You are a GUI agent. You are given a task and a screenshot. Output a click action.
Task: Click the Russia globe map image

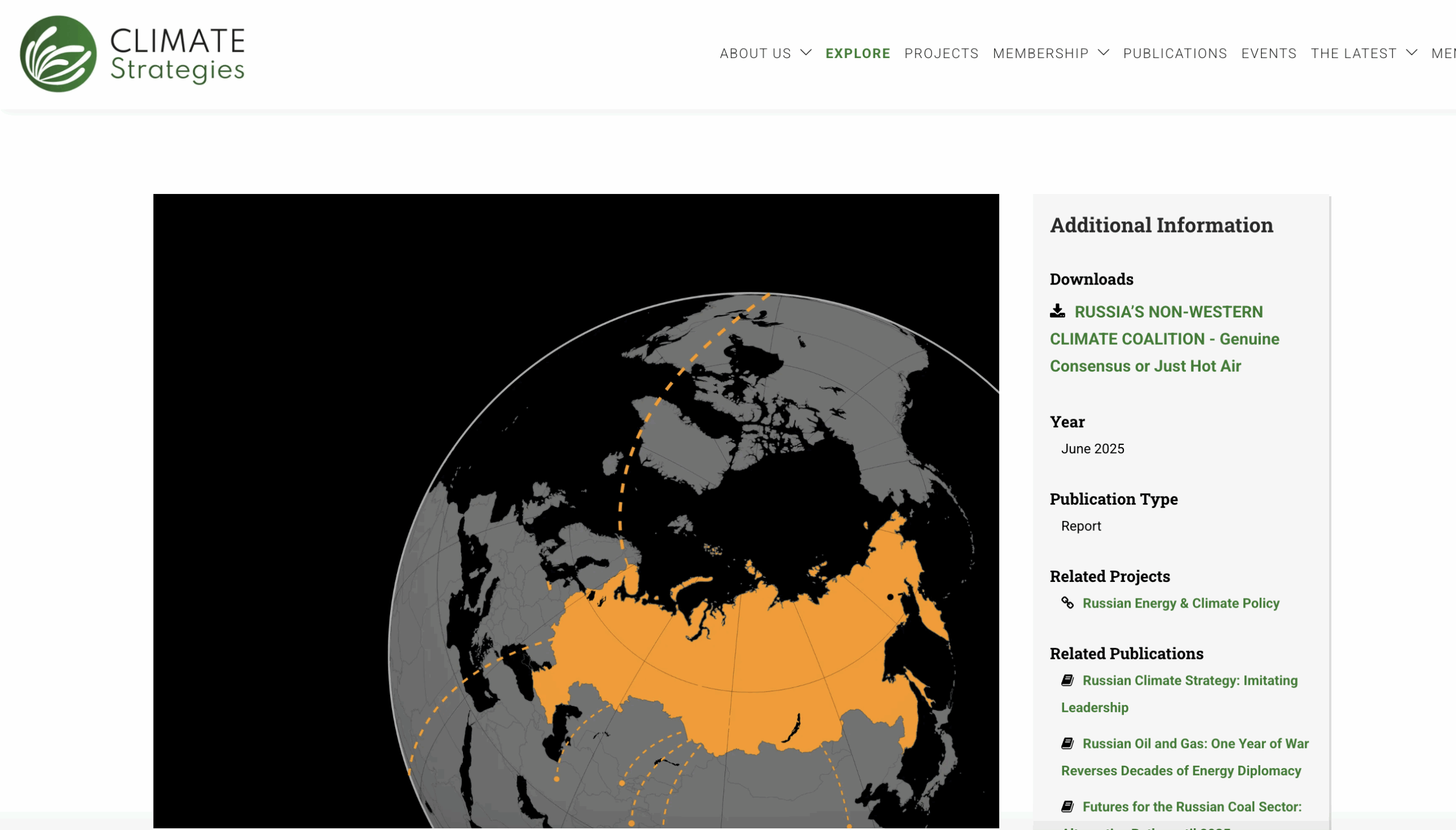tap(576, 511)
